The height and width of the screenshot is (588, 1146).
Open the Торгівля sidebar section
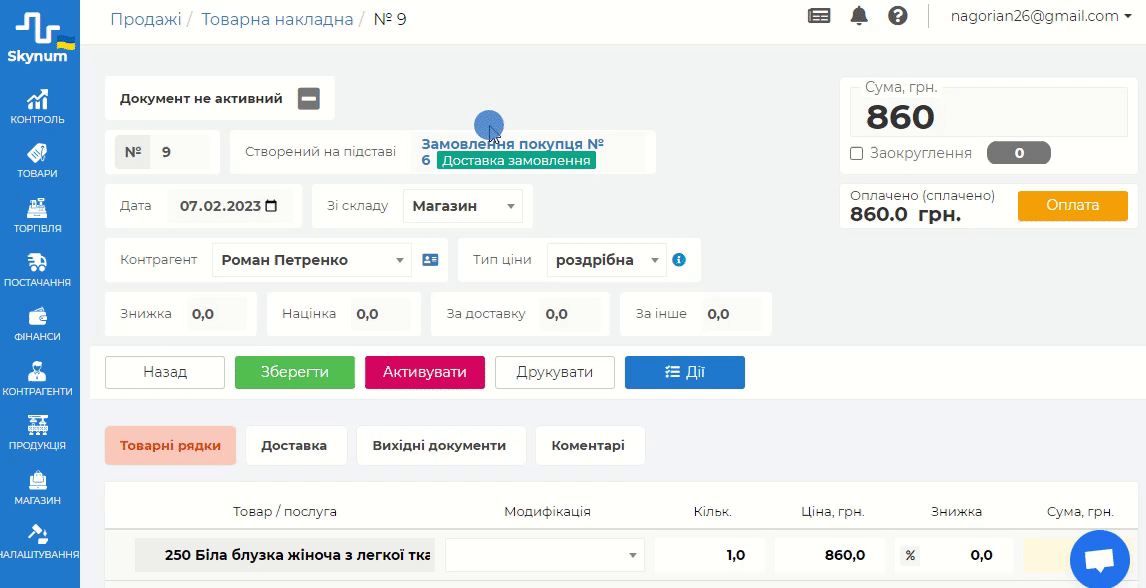click(39, 215)
